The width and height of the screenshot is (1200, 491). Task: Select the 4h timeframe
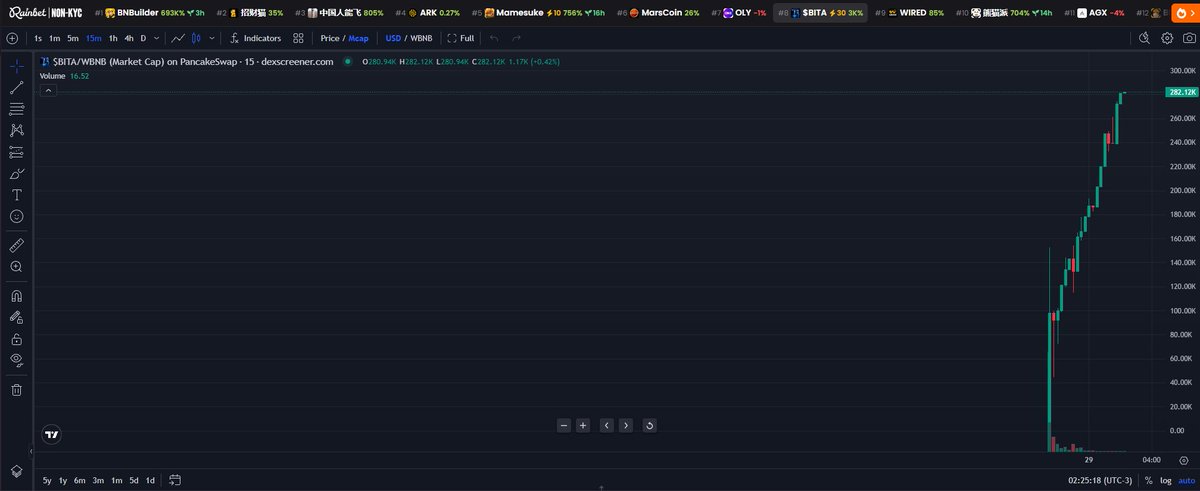point(129,38)
